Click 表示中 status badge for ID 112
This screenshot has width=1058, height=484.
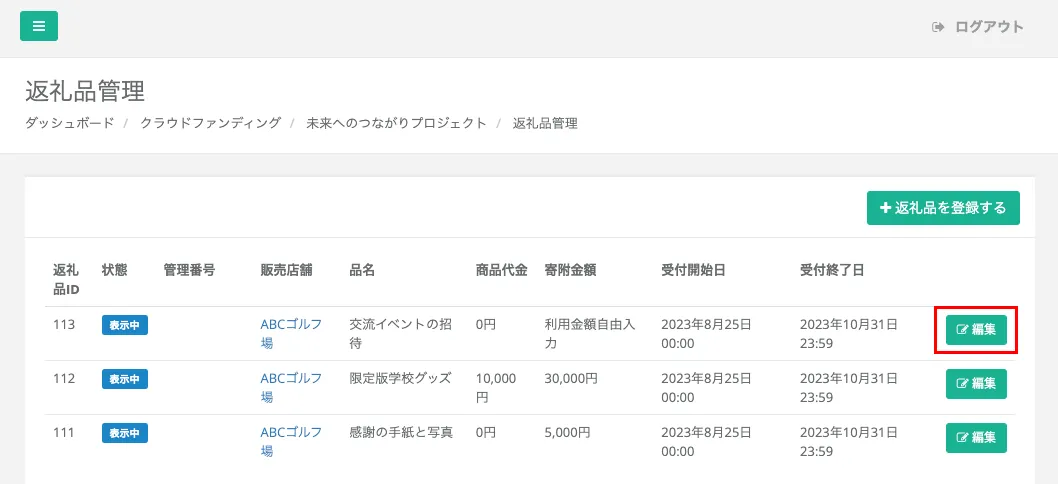[x=125, y=379]
